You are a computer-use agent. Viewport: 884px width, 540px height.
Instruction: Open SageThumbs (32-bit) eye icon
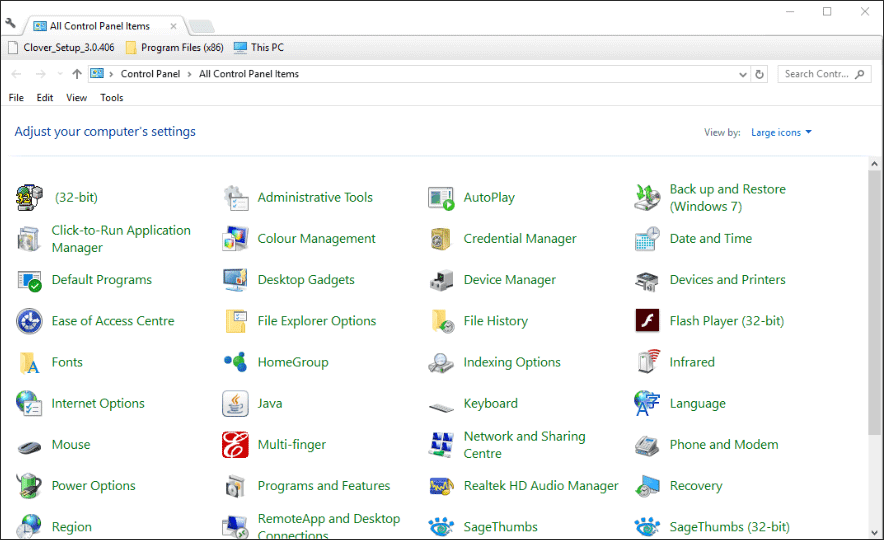[647, 526]
